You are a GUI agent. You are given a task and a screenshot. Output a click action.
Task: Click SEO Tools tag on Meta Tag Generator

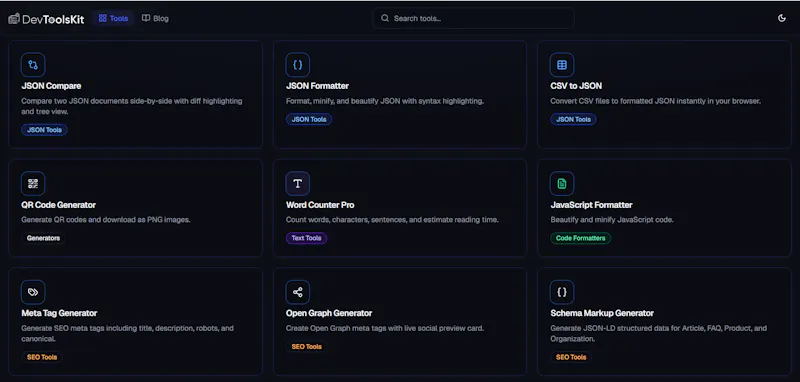click(x=42, y=358)
